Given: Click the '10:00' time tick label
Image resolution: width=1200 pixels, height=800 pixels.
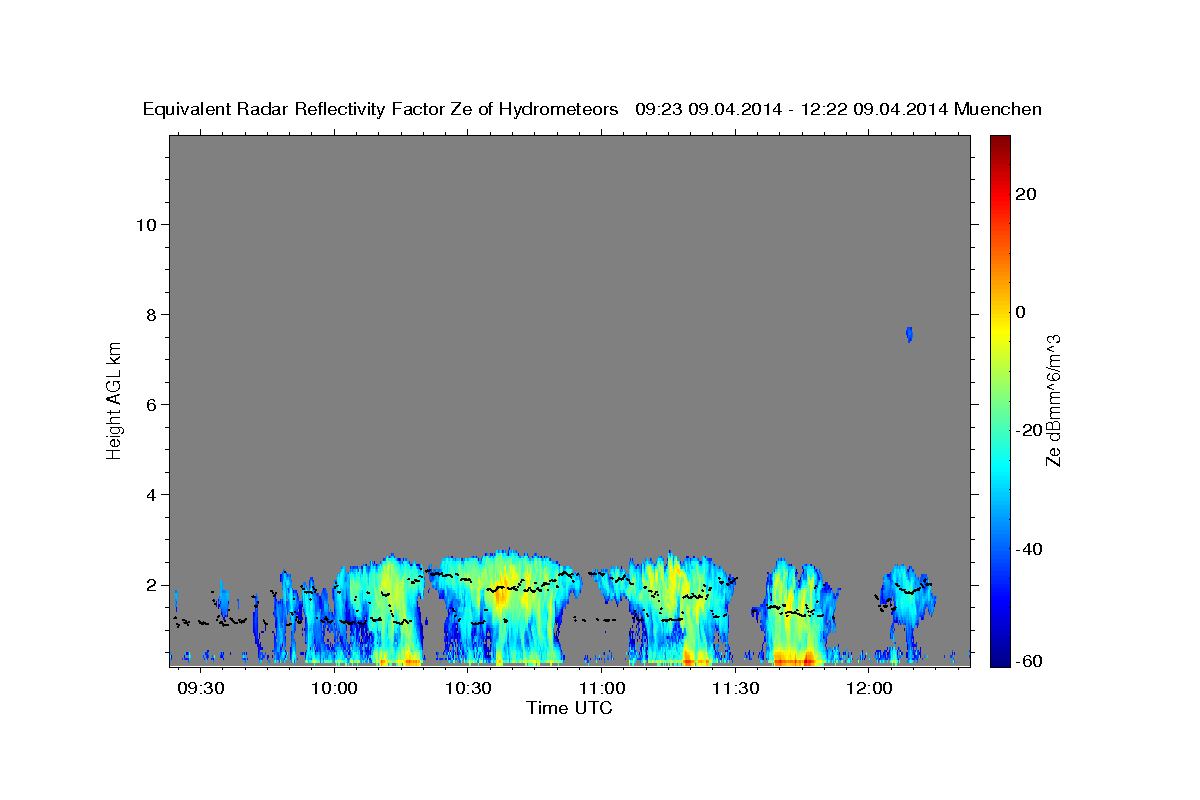Looking at the screenshot, I should tap(334, 688).
